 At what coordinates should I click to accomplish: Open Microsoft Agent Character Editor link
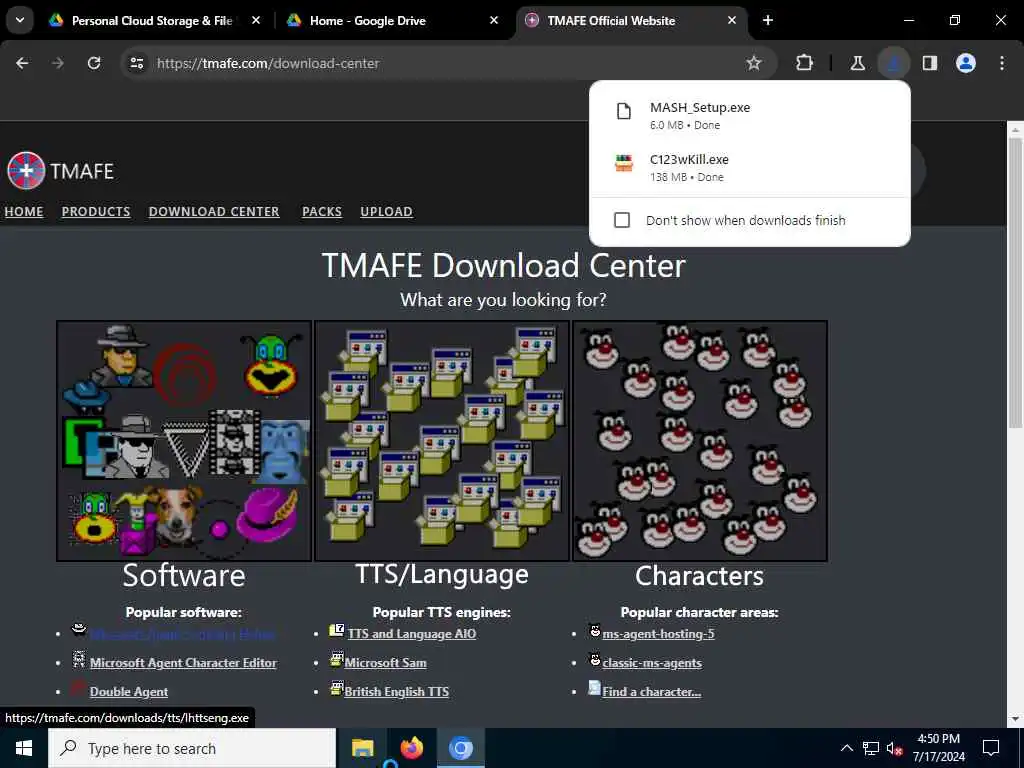pyautogui.click(x=184, y=662)
